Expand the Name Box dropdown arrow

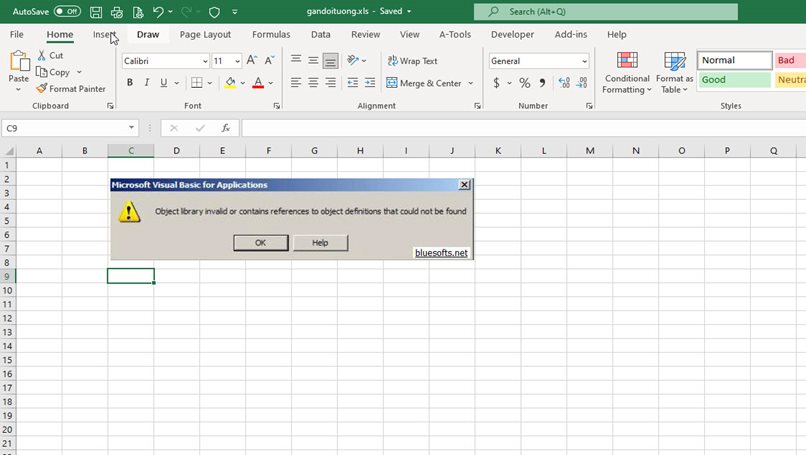[x=132, y=128]
